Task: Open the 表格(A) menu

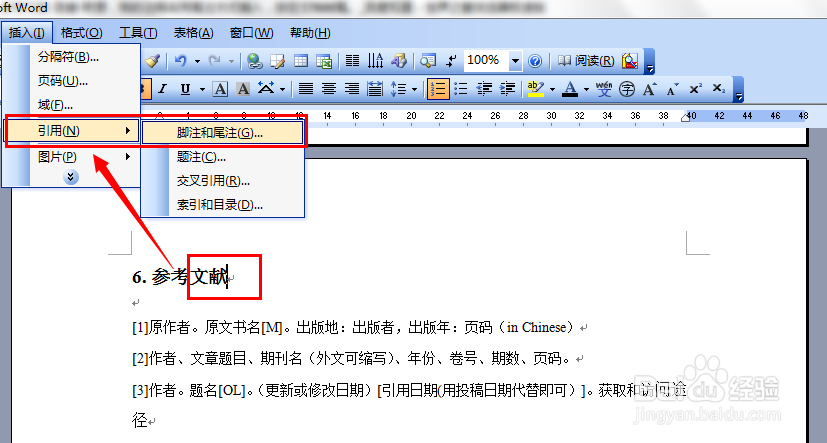Action: coord(194,33)
